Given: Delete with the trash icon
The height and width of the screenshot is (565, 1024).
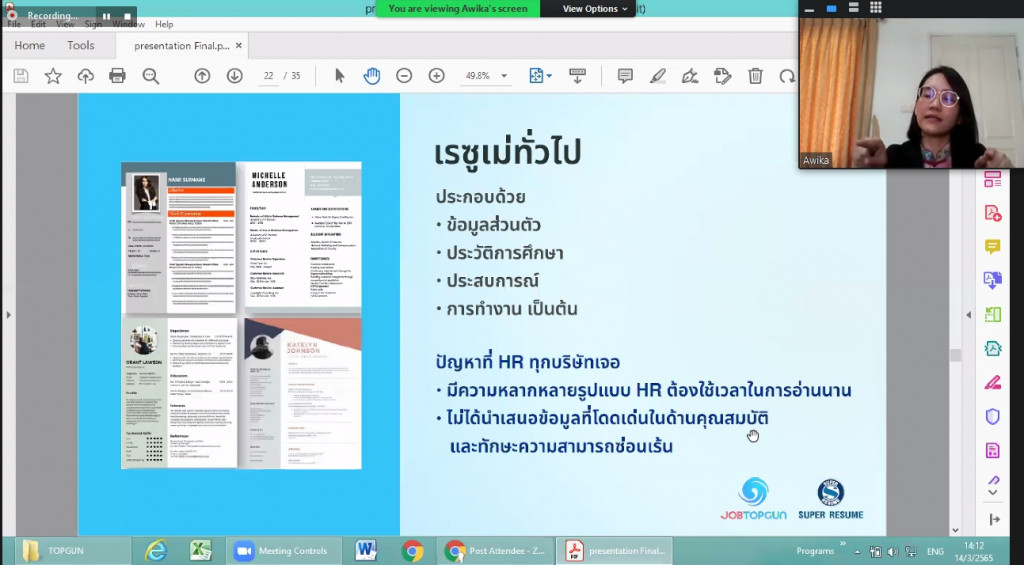Looking at the screenshot, I should (755, 76).
